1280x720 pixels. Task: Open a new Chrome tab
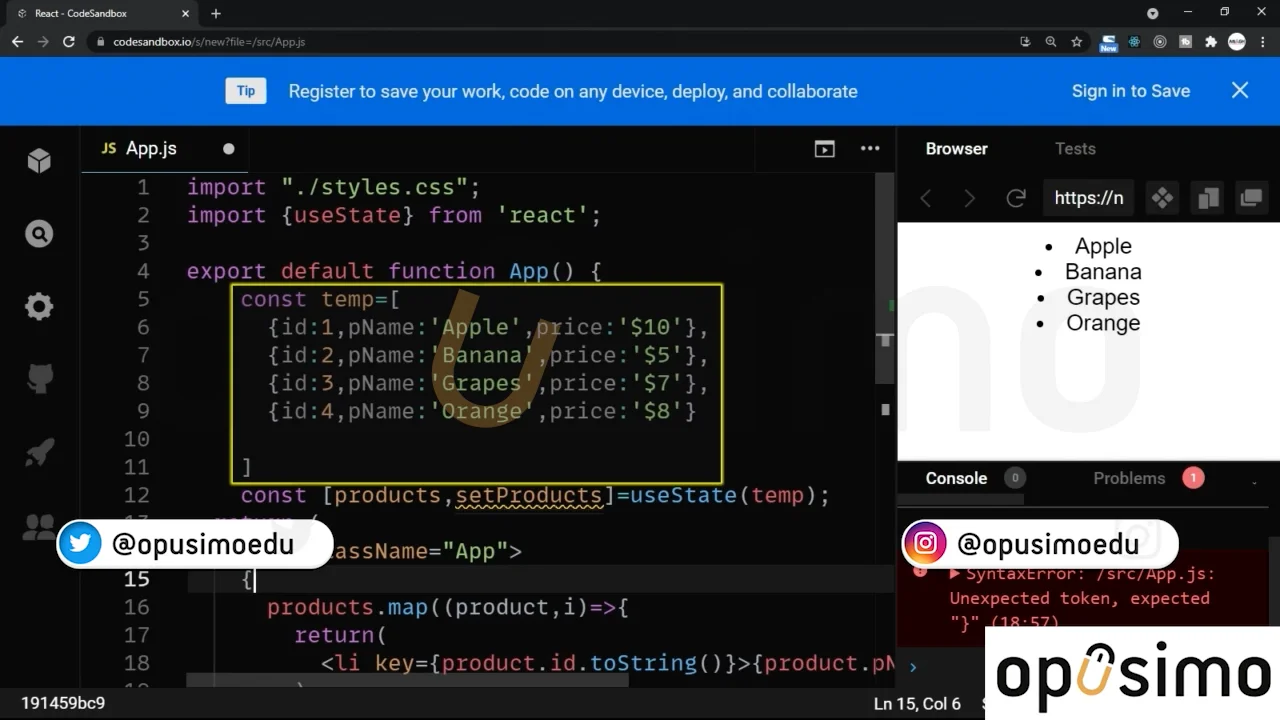tap(216, 13)
